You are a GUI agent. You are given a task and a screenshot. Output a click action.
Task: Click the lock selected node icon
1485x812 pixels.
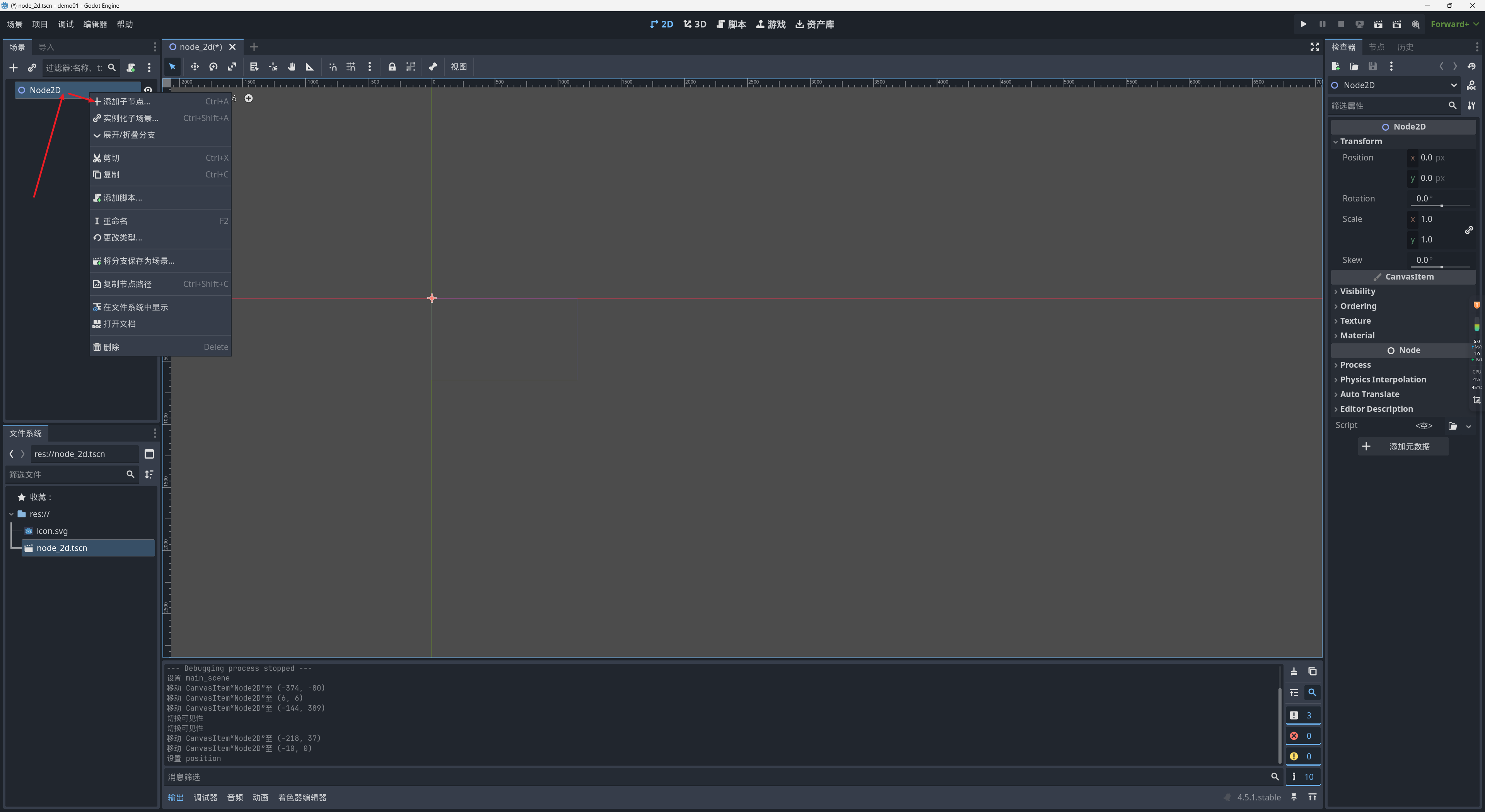(392, 67)
